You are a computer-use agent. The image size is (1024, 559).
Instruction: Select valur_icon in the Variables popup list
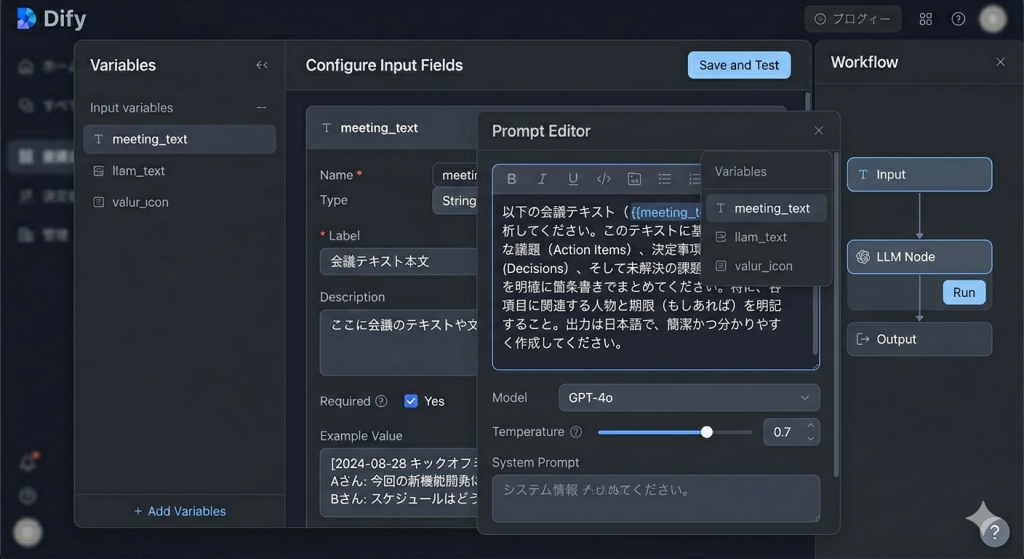[763, 266]
